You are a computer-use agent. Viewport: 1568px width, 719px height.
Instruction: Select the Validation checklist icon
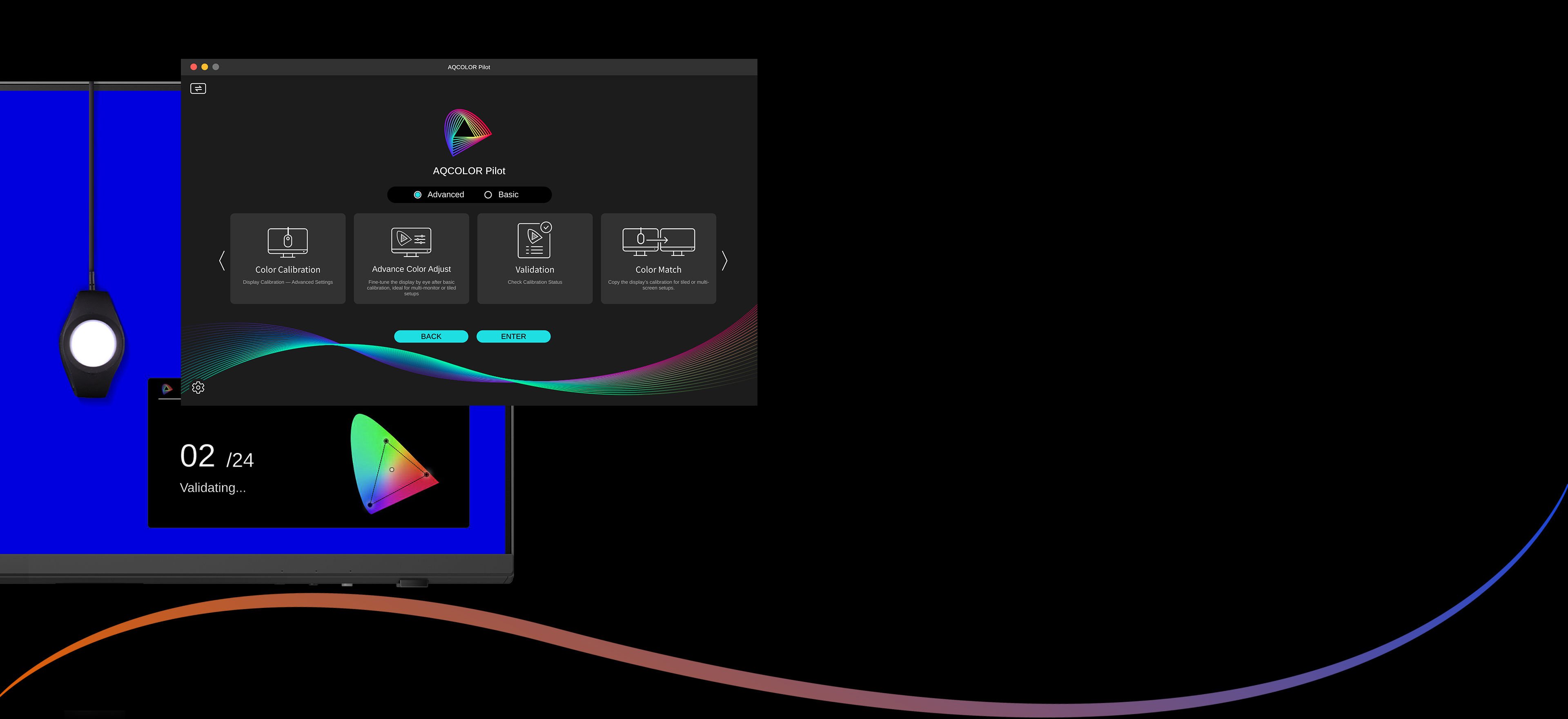pyautogui.click(x=535, y=241)
